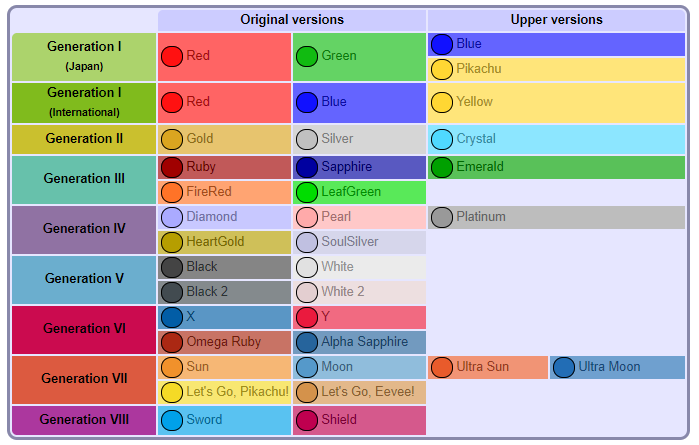Click the crimson circle icon next to Shield
The image size is (699, 445).
coord(307,420)
